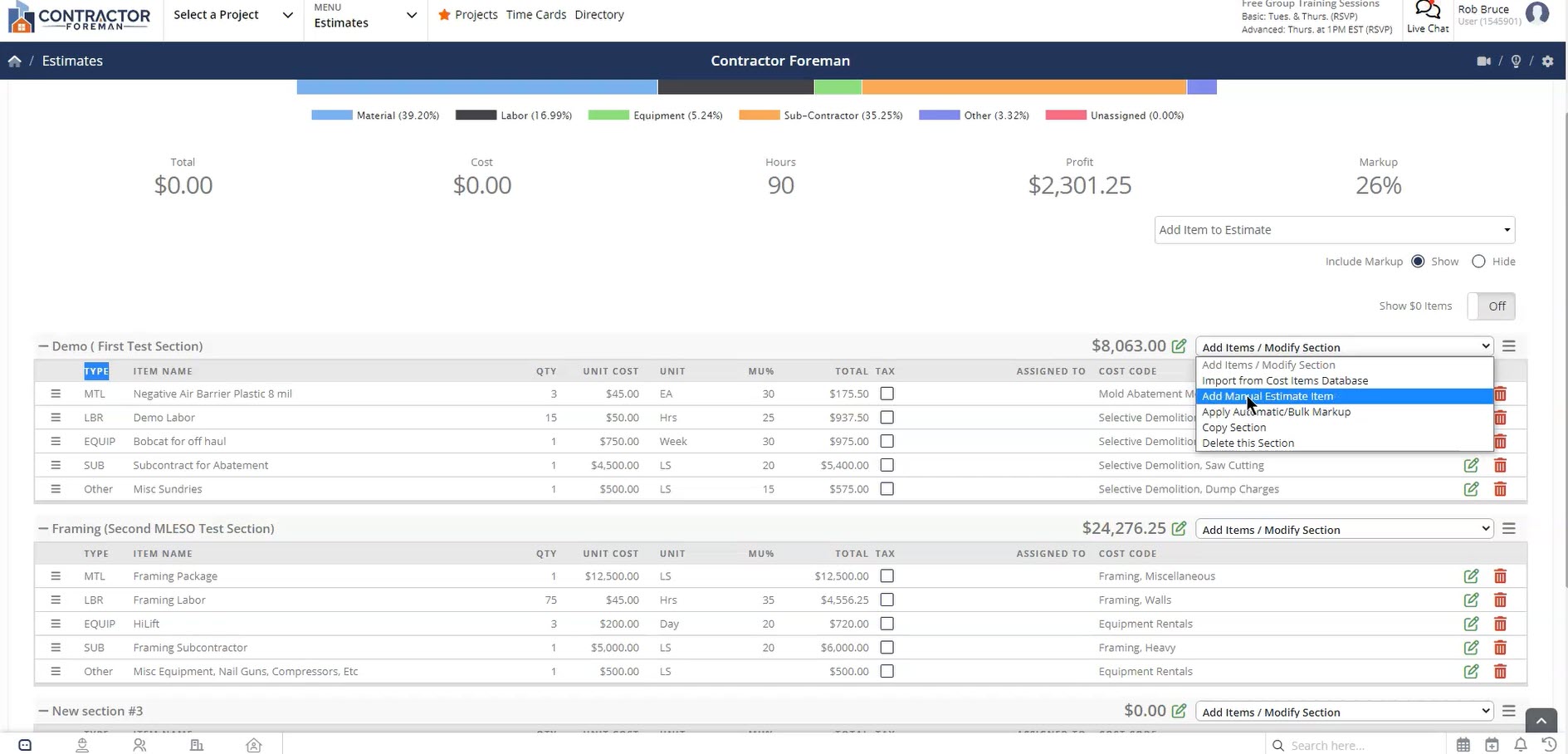The image size is (1568, 754).
Task: Select the Hide markup radio button
Action: pyautogui.click(x=1478, y=262)
